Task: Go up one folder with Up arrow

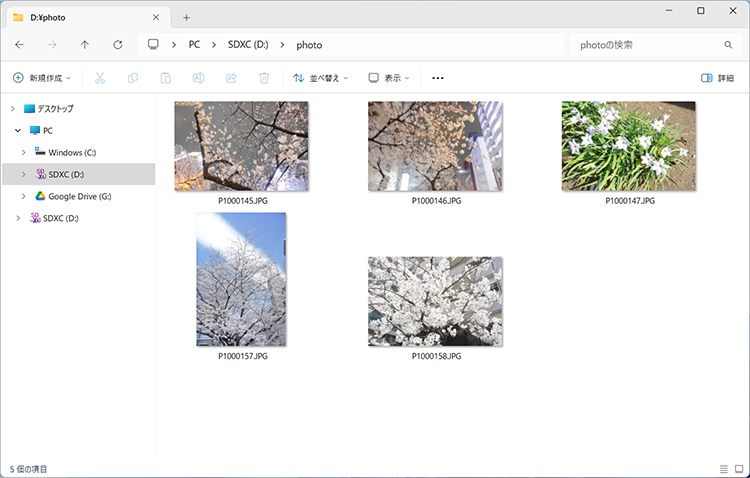Action: point(85,45)
